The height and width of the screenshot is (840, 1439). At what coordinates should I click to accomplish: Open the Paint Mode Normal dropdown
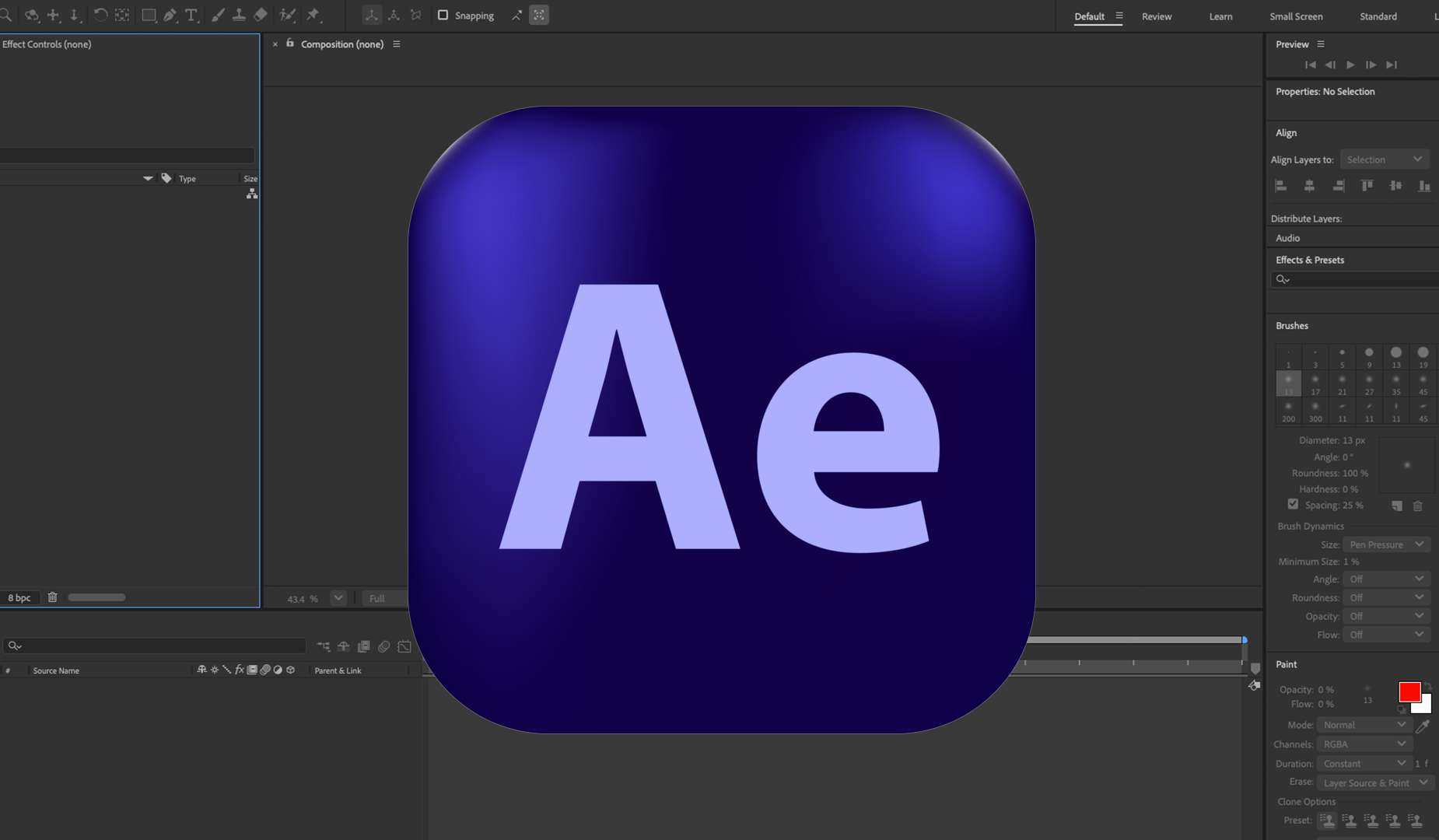(1364, 725)
